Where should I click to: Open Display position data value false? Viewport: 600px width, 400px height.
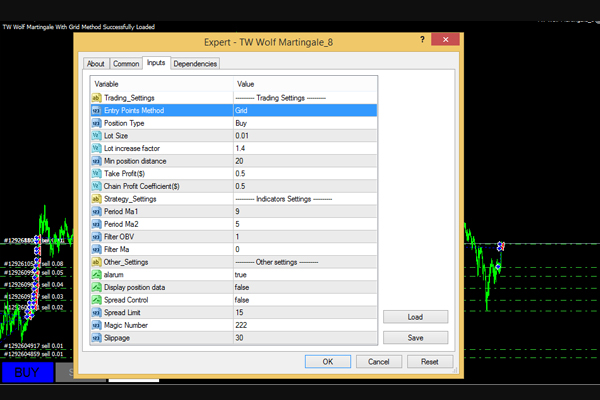click(x=305, y=287)
